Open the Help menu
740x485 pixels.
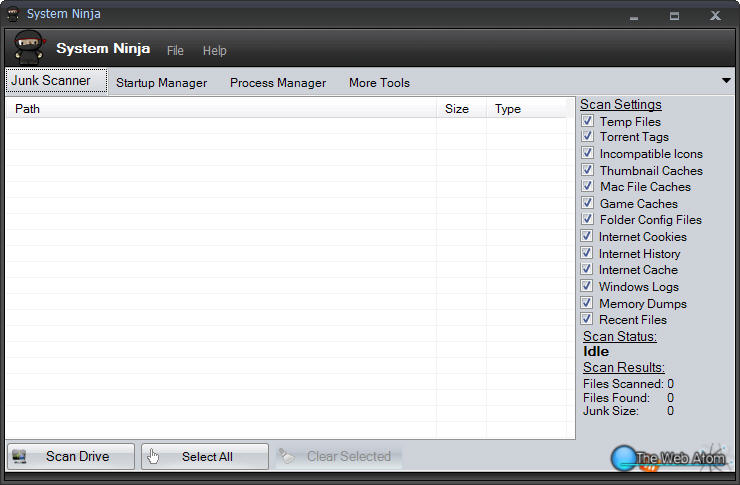[x=215, y=50]
